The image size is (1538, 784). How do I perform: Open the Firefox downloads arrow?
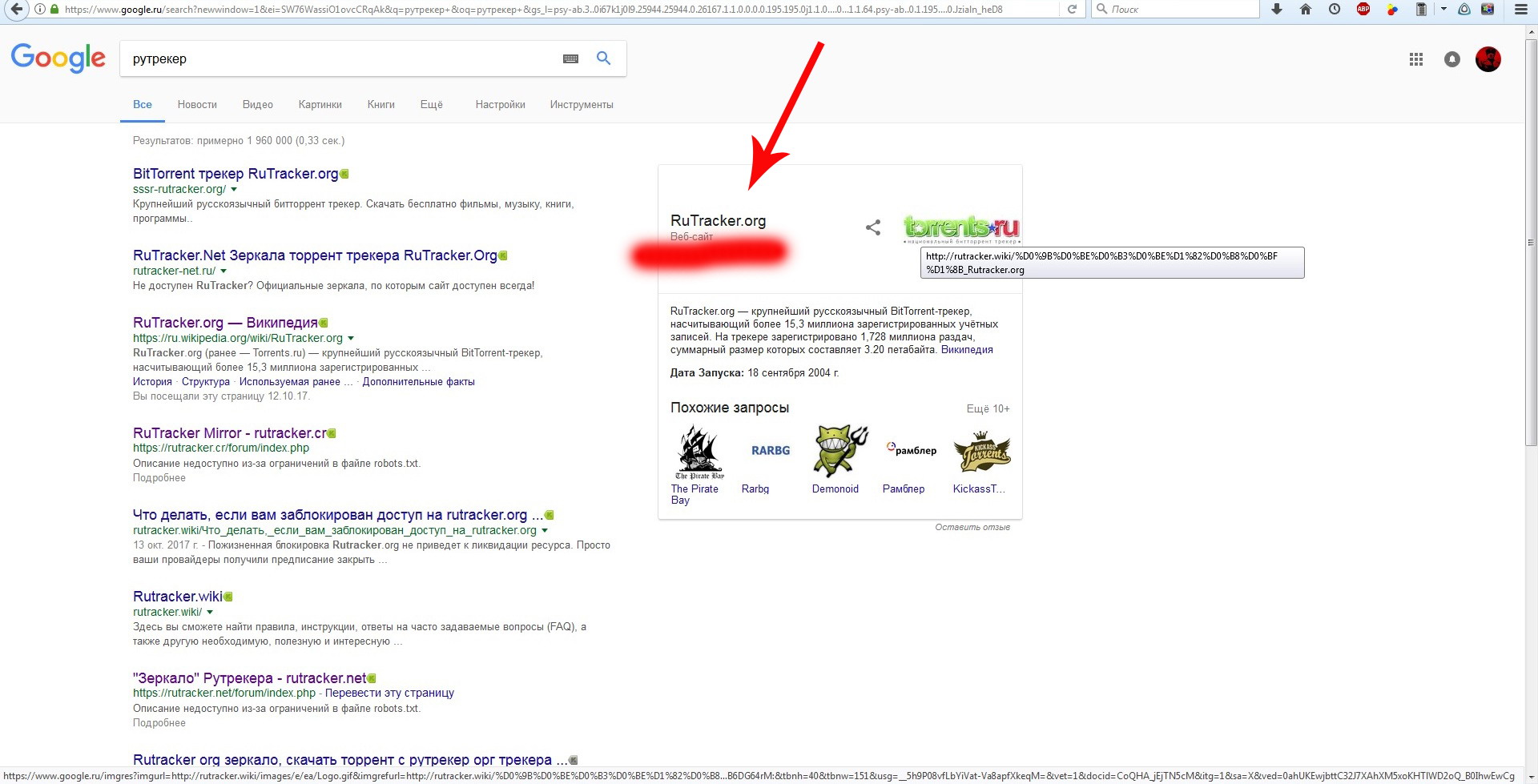(x=1277, y=10)
